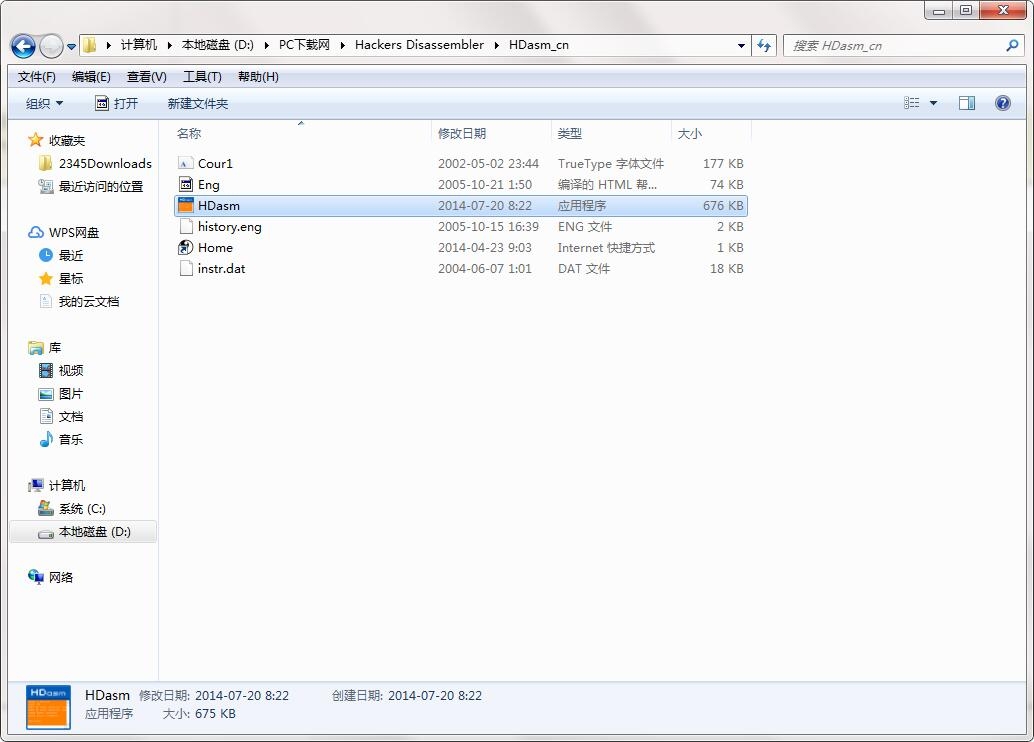
Task: Select the HDasm application file icon
Action: pos(186,205)
